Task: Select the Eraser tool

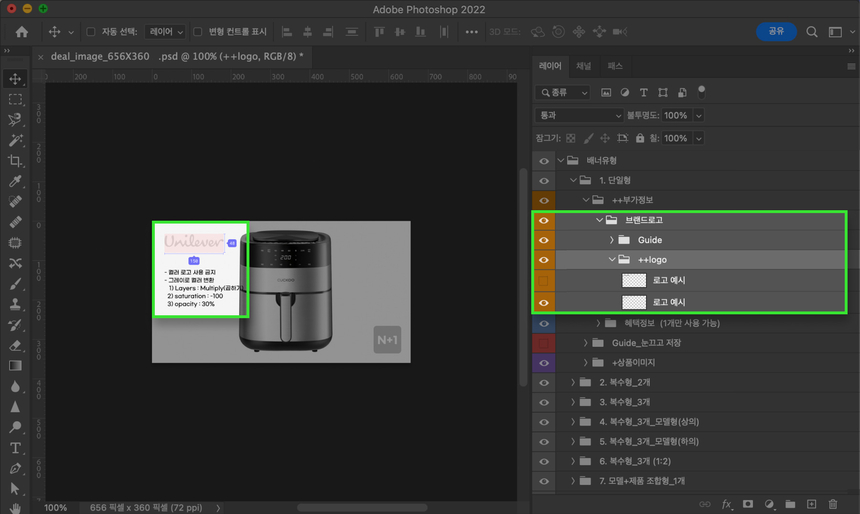Action: (15, 345)
